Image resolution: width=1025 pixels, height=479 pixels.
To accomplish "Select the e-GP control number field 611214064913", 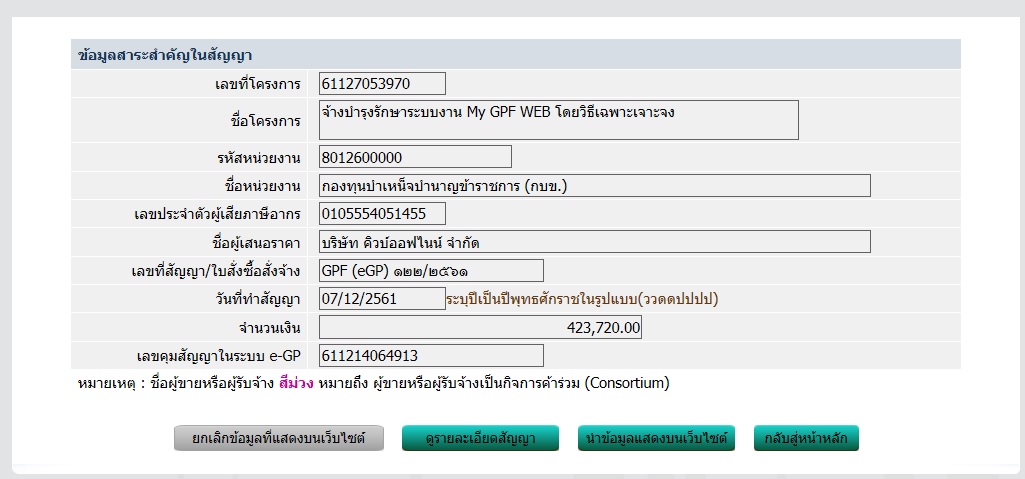I will 431,356.
